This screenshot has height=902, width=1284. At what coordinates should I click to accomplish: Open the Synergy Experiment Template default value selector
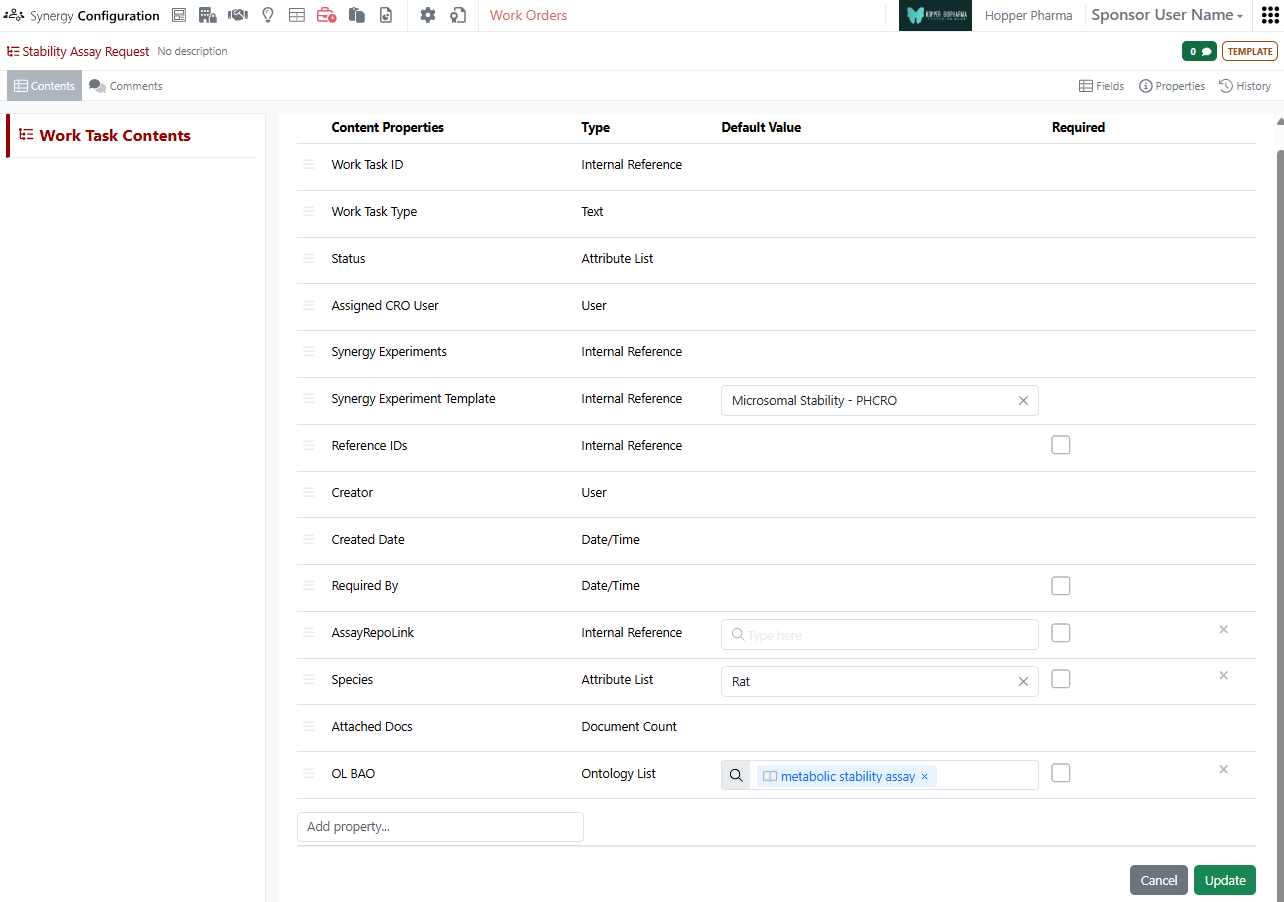880,401
